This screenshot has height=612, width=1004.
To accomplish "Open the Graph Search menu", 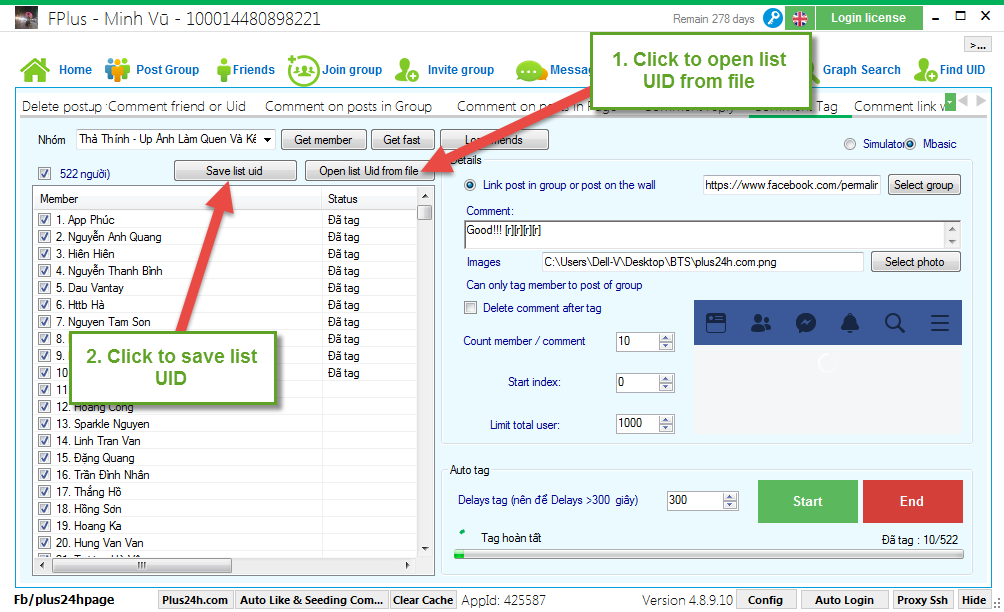I will point(861,70).
